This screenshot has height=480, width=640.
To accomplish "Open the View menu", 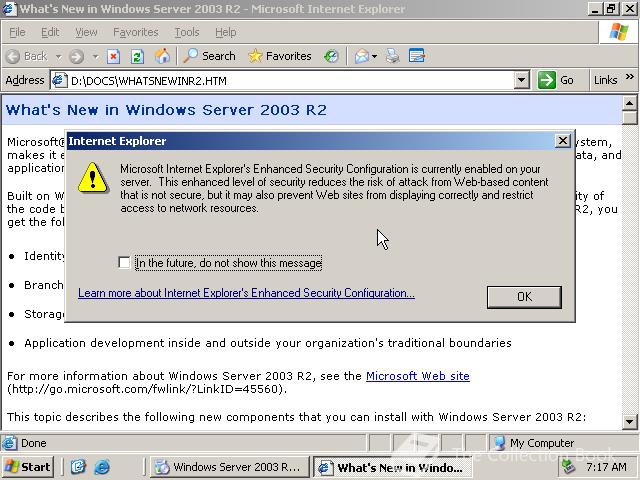I will [x=86, y=32].
